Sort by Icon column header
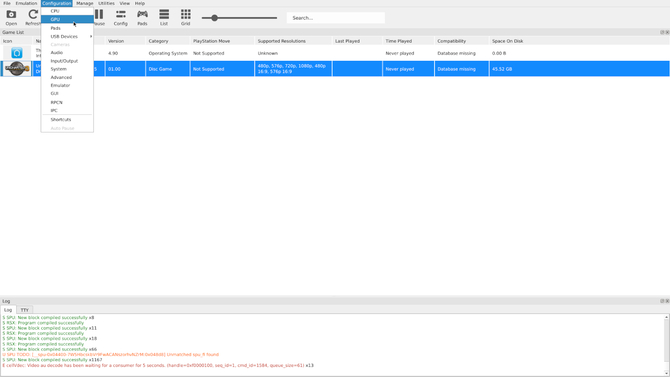 (16, 41)
